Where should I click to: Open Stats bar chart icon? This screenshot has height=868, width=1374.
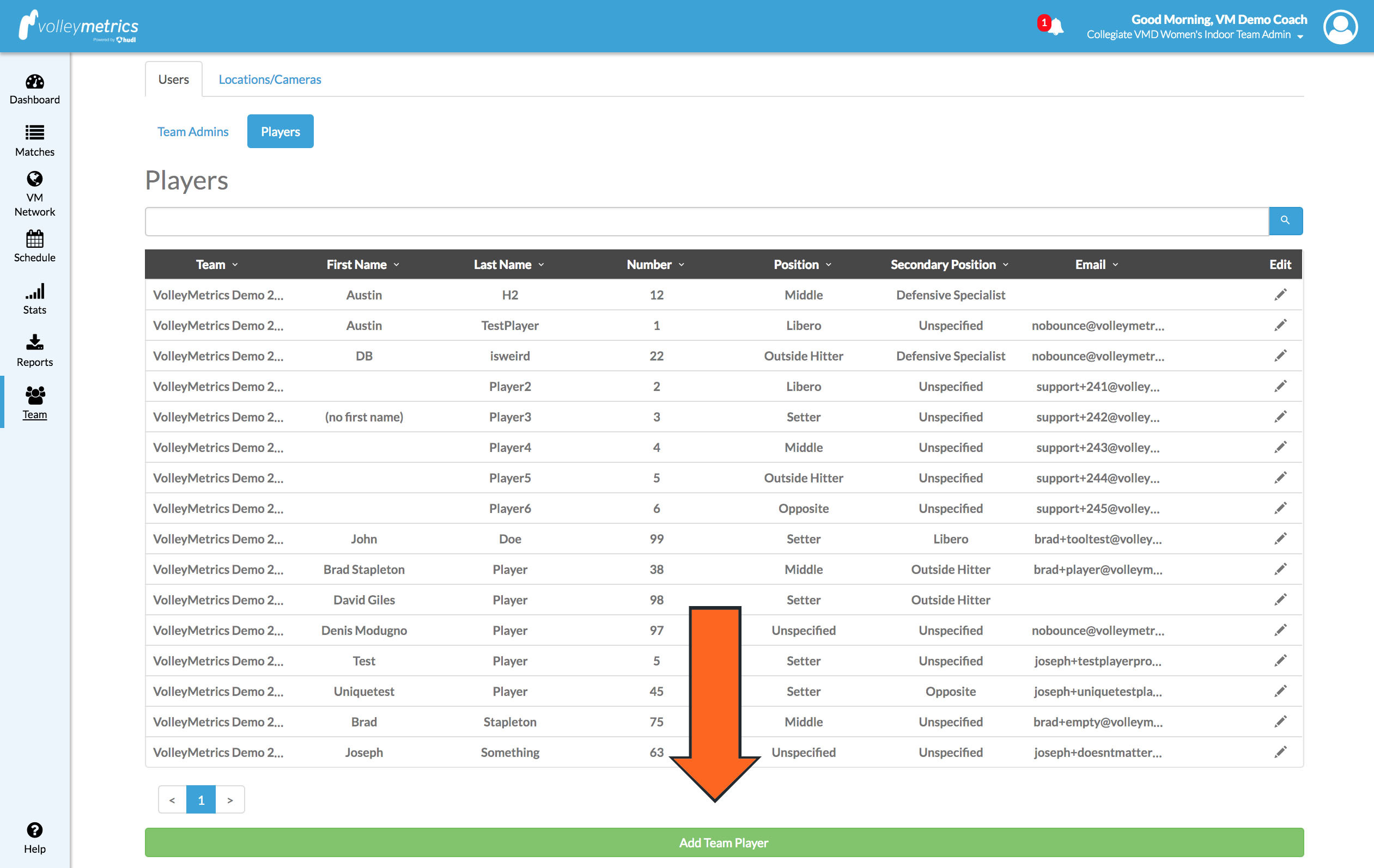click(34, 292)
